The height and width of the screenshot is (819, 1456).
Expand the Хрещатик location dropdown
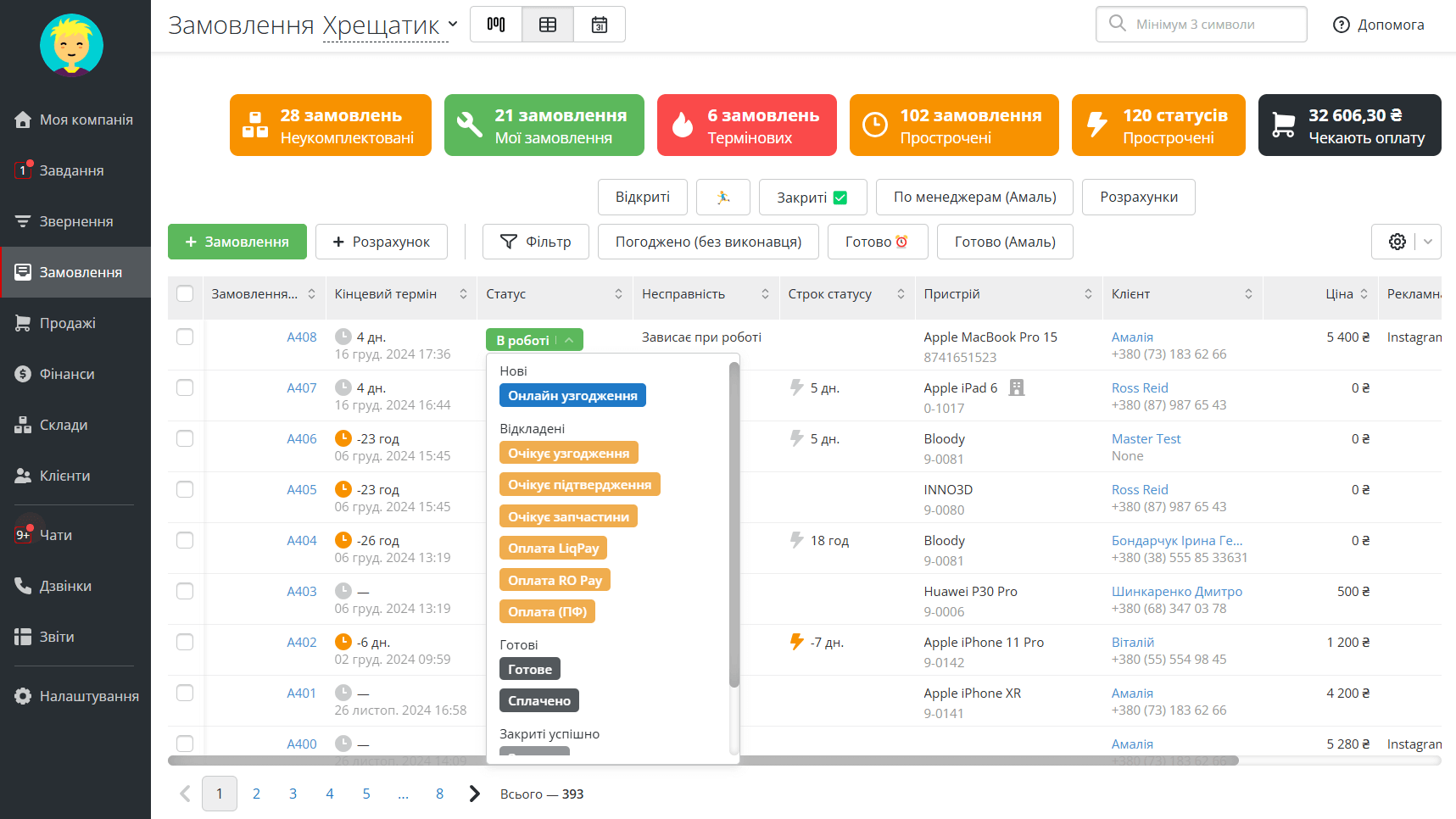(390, 25)
